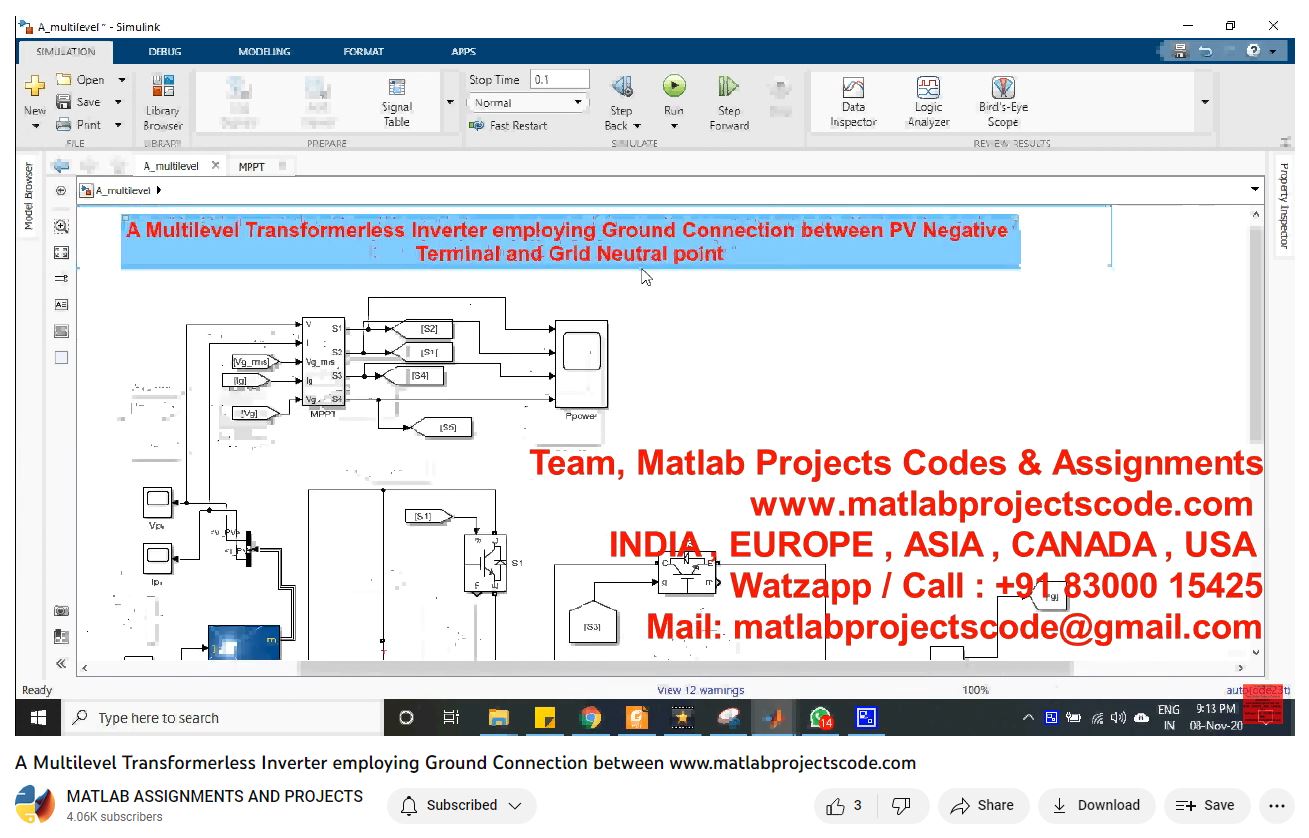Expand the Run options arrow

click(x=674, y=126)
